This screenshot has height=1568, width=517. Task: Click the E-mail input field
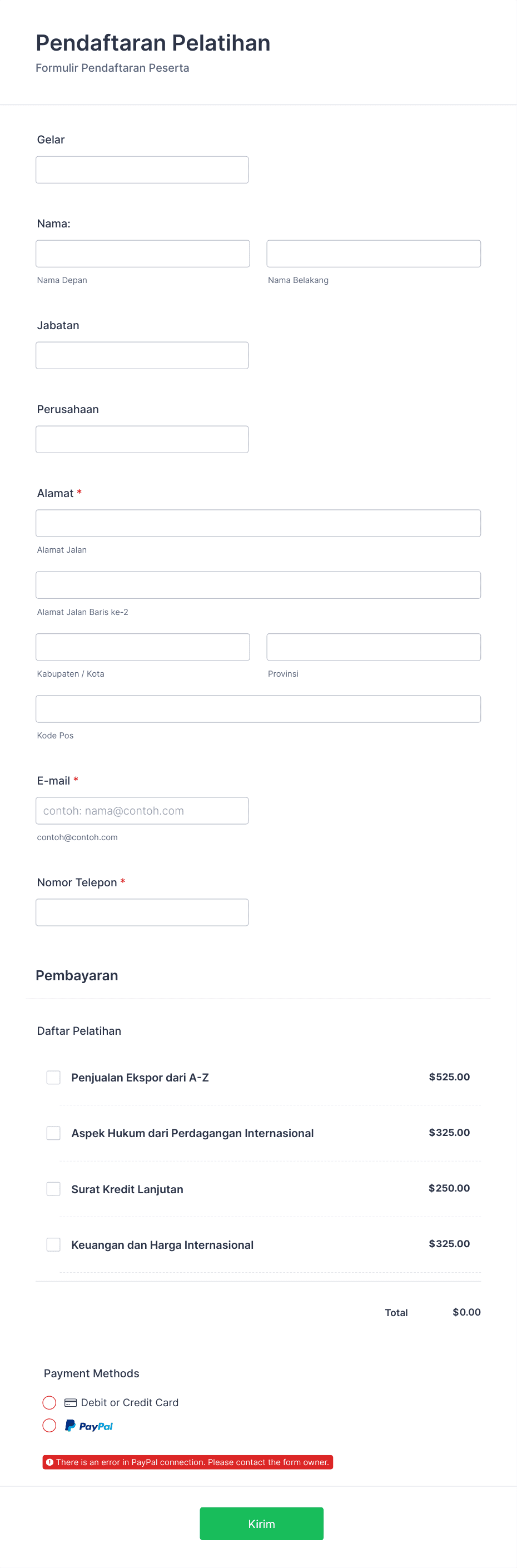pyautogui.click(x=142, y=811)
